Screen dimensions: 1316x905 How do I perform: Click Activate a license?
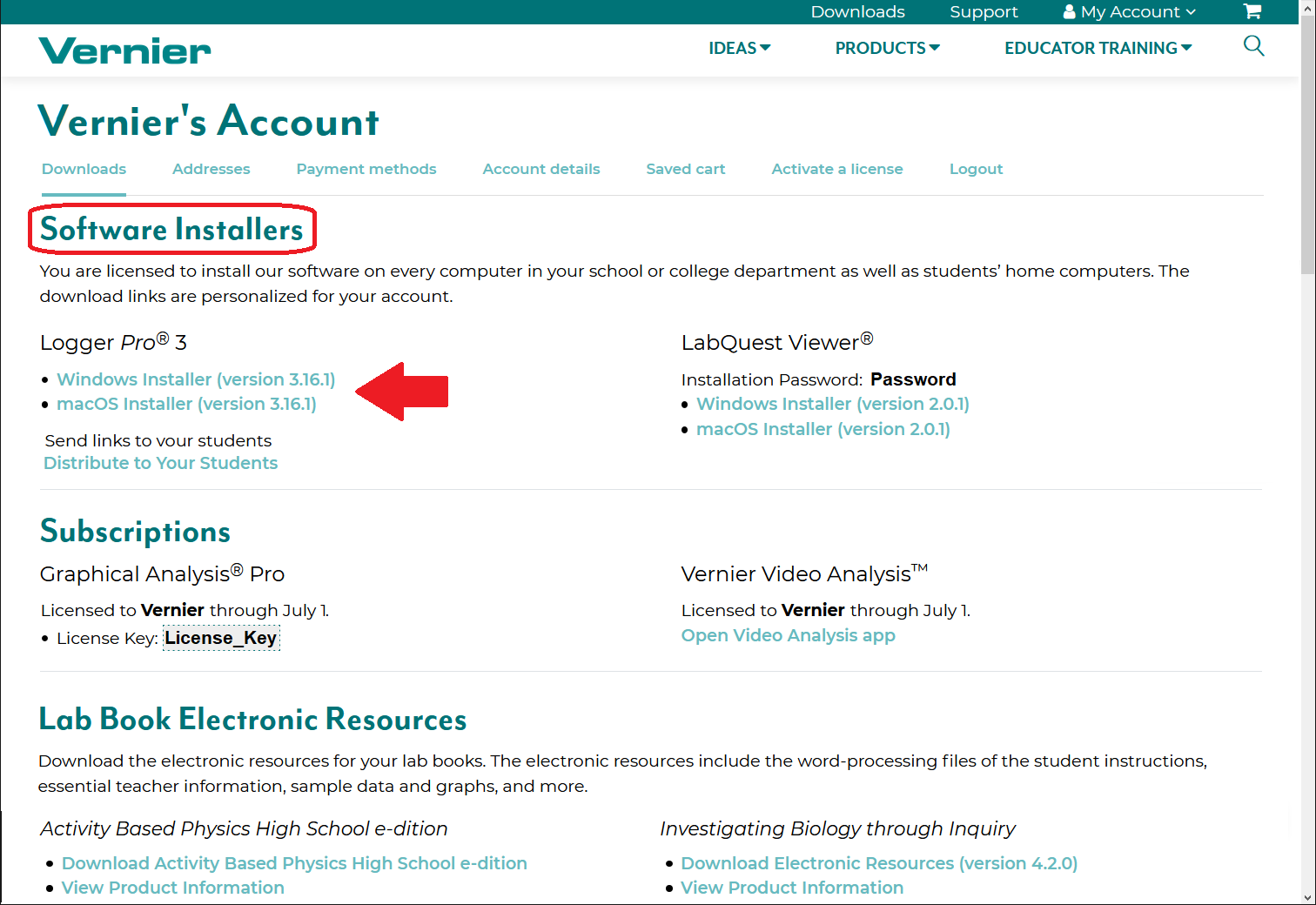[x=836, y=169]
